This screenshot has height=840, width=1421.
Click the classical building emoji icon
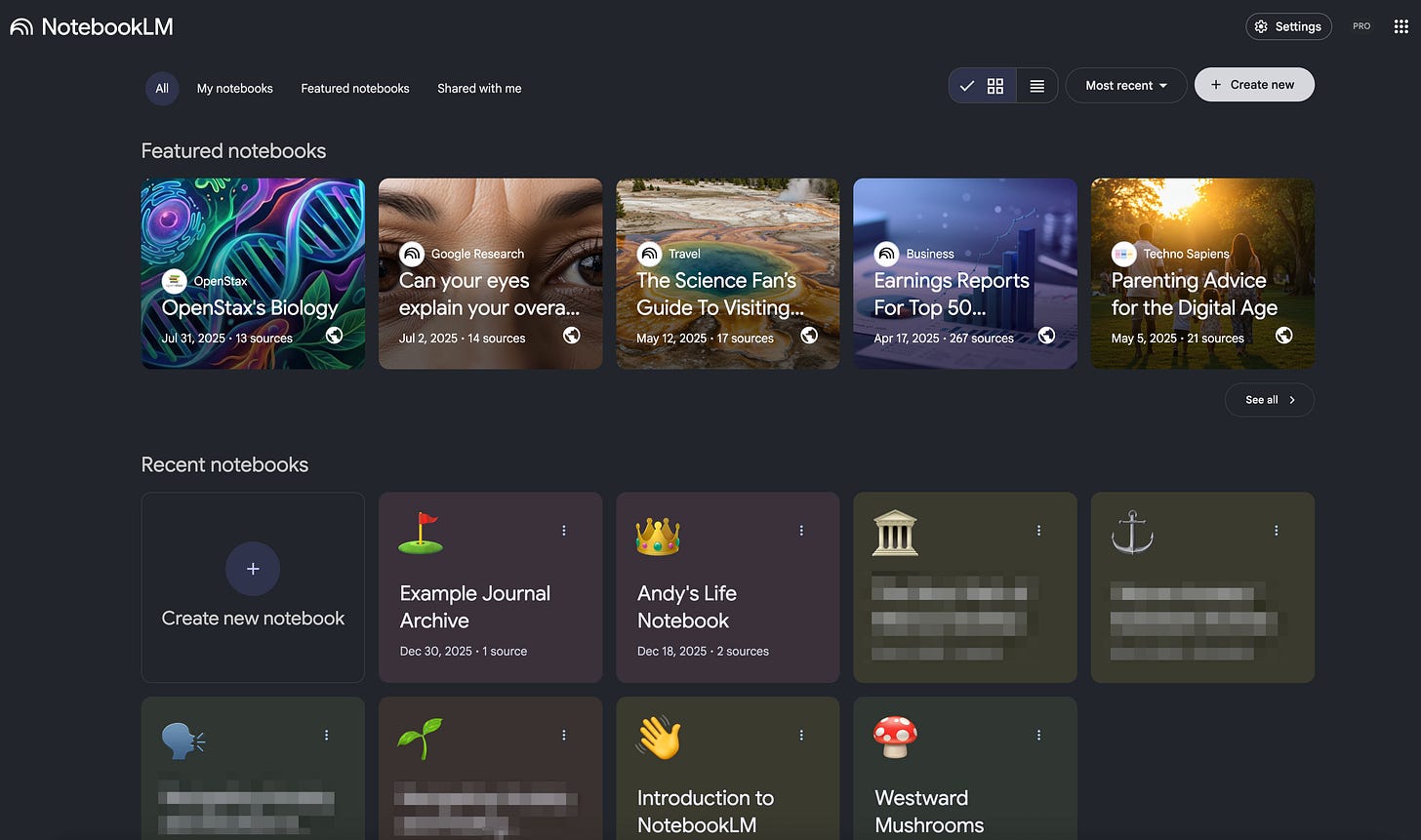click(x=895, y=535)
